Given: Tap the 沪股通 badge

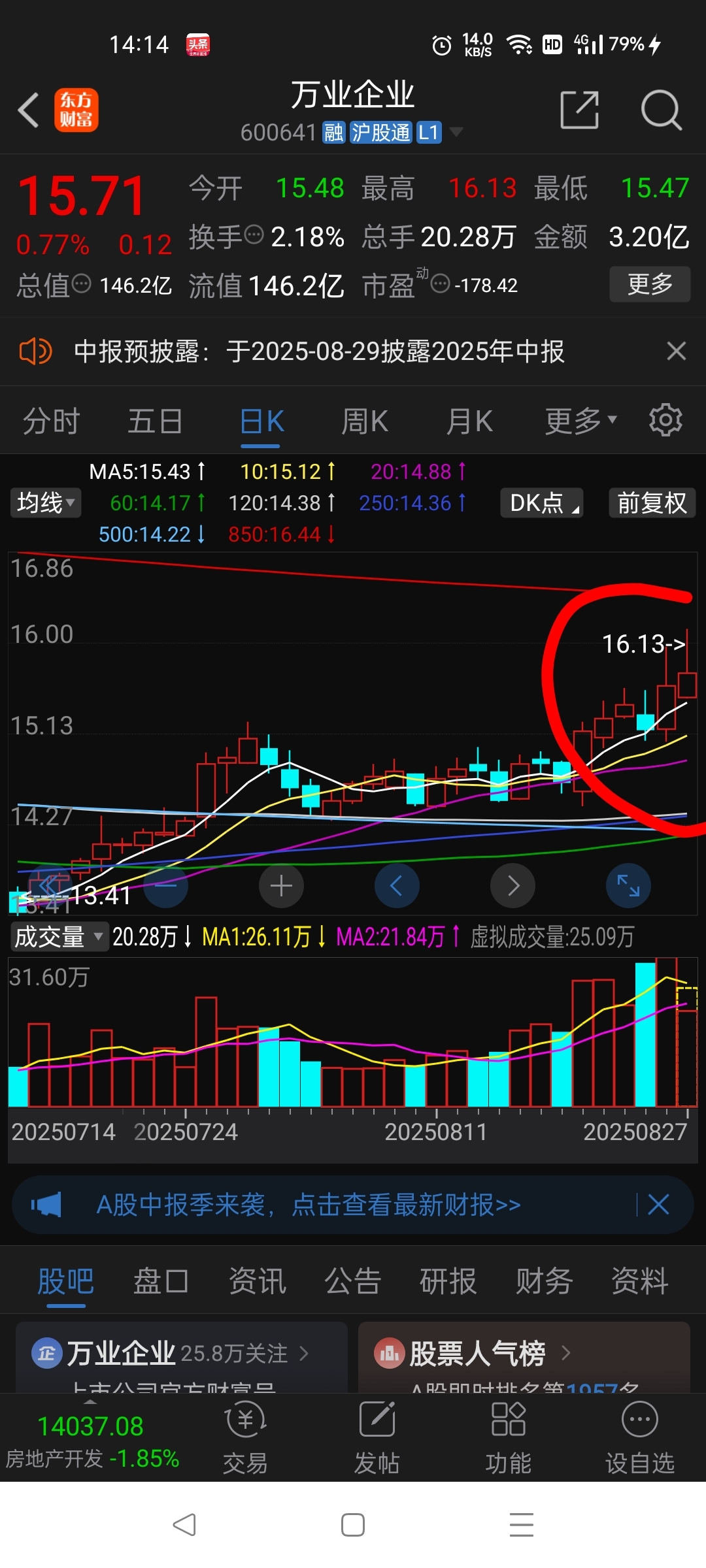Looking at the screenshot, I should coord(380,133).
